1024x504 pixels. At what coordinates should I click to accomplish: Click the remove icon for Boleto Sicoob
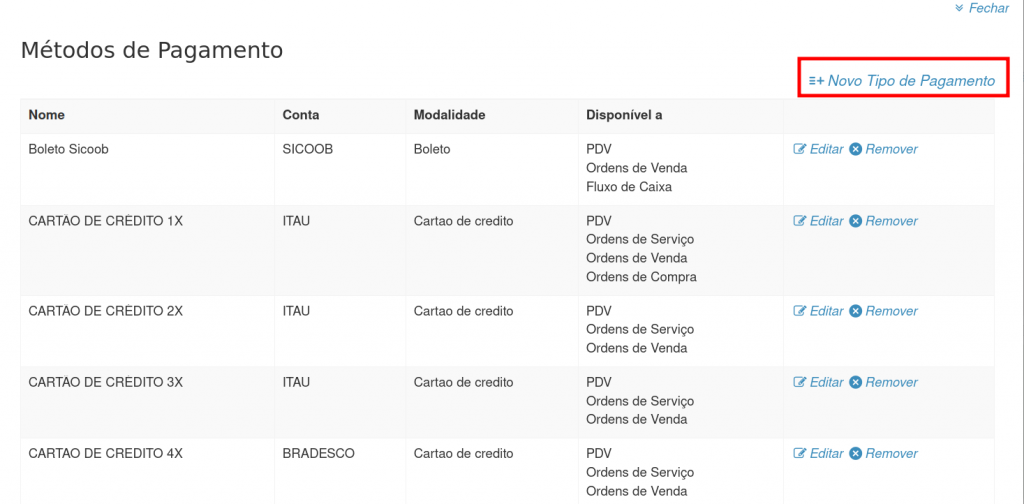(x=855, y=149)
